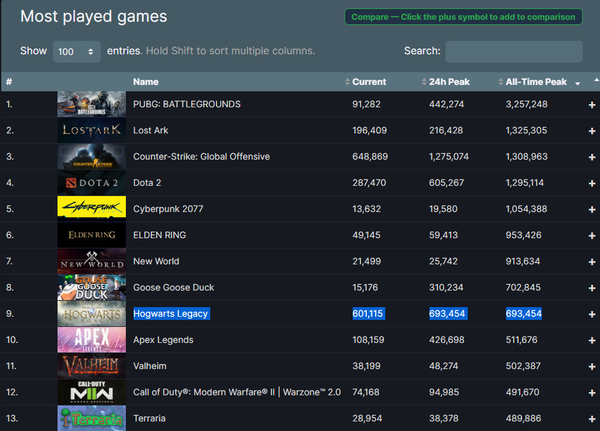The height and width of the screenshot is (431, 600).
Task: Click the pink Apex Legends thumbnail
Action: click(91, 340)
